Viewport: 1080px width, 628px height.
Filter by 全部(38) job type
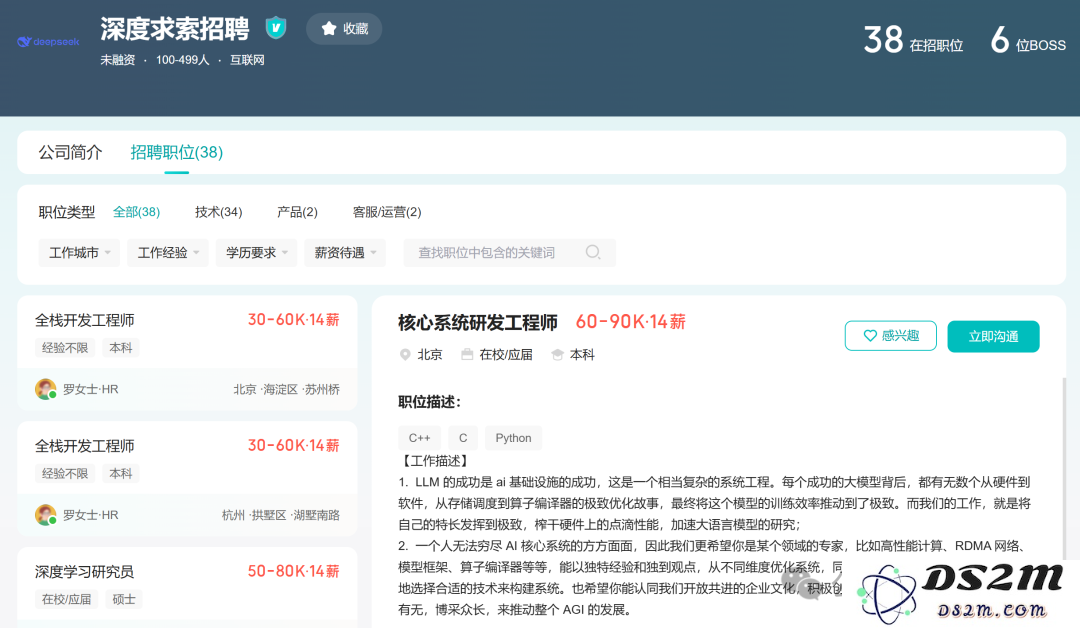(x=136, y=212)
